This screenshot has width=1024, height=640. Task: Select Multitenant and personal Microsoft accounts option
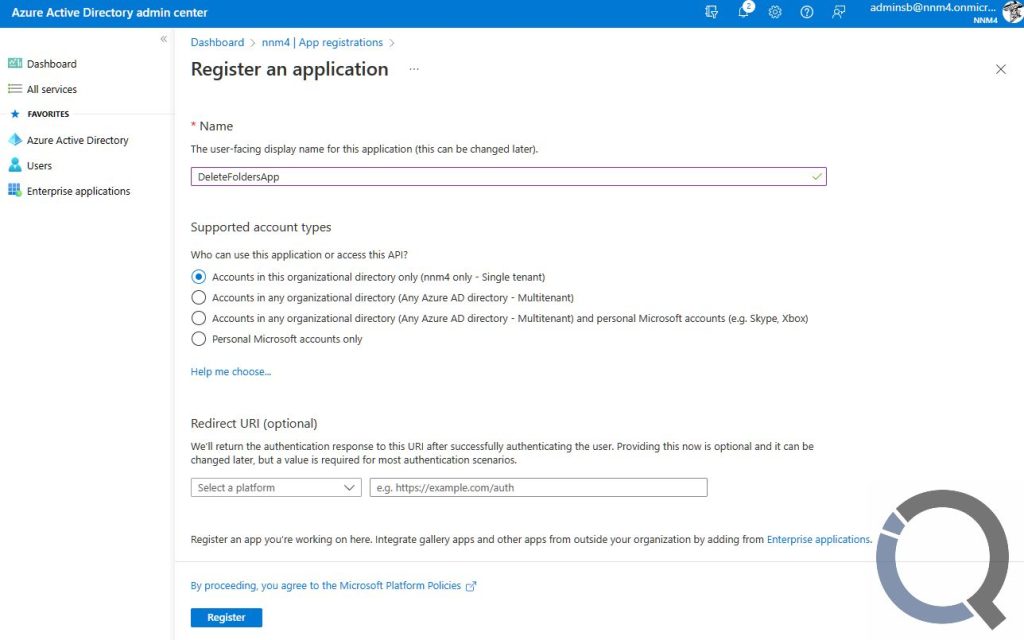pos(199,319)
